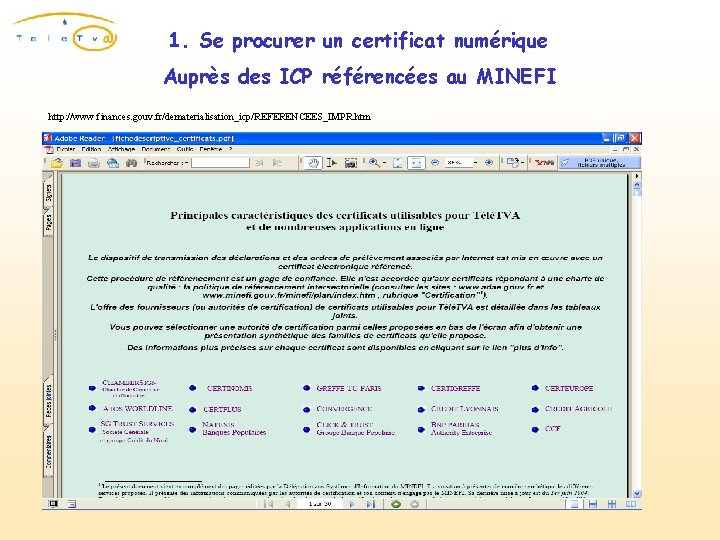Click the zoom percentage field
This screenshot has height=540, width=720.
(x=458, y=163)
